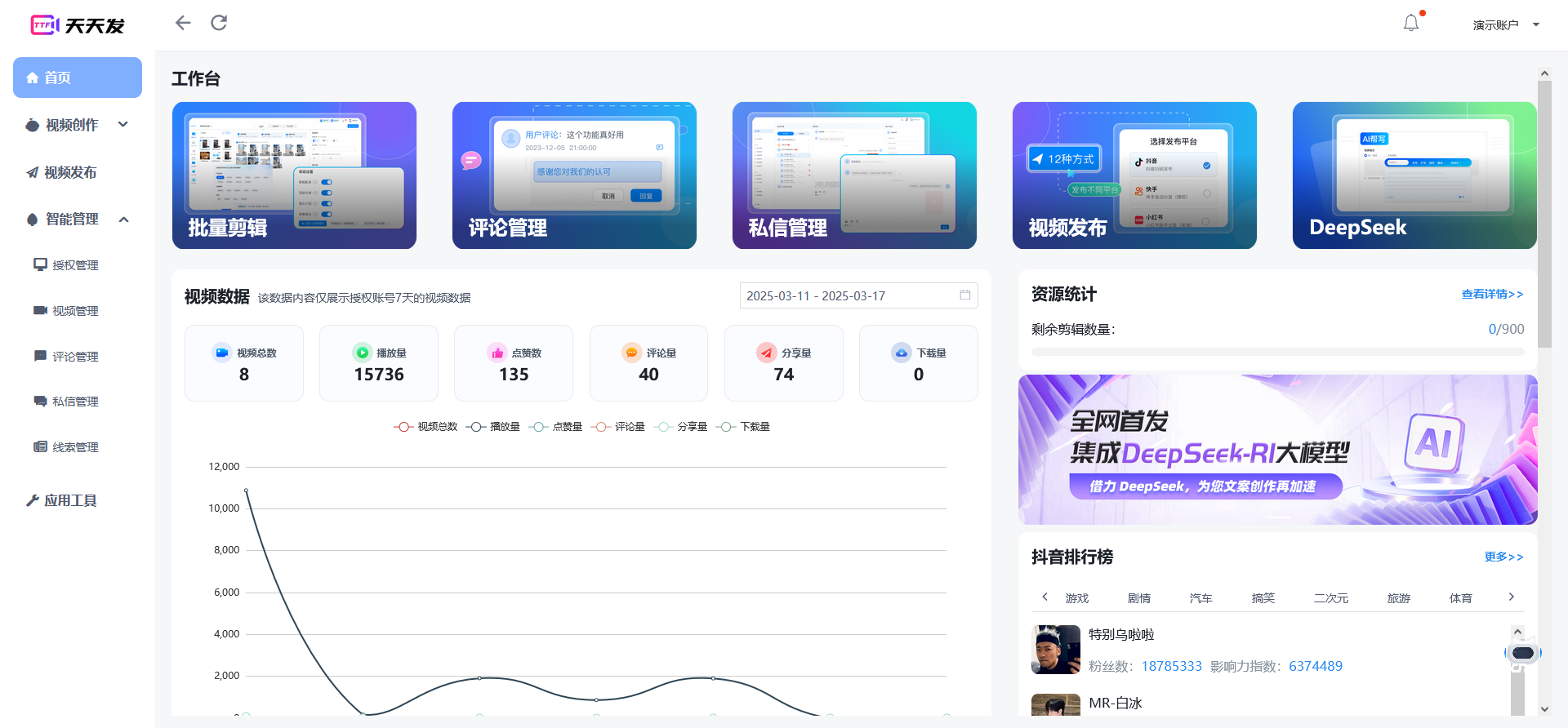Viewport: 1568px width, 728px height.
Task: Click the 查看详情>> link
Action: (1491, 294)
